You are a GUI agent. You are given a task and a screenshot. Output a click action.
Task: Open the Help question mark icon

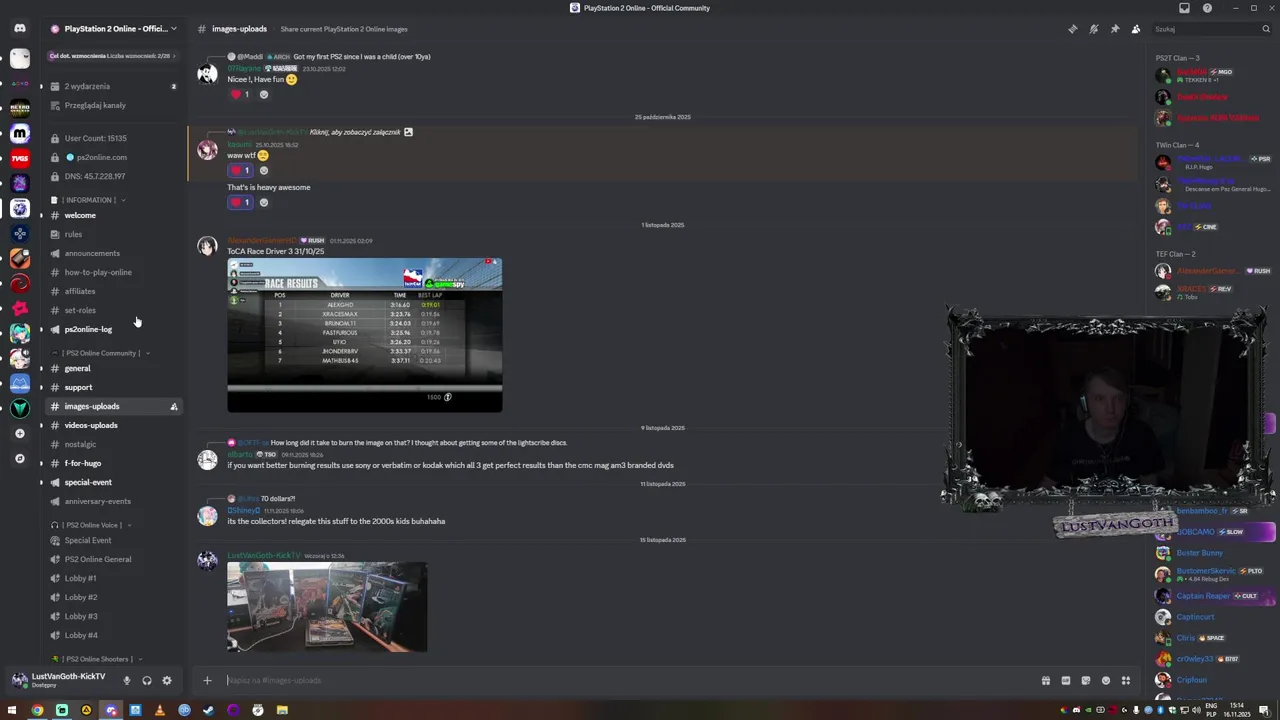pos(1207,8)
